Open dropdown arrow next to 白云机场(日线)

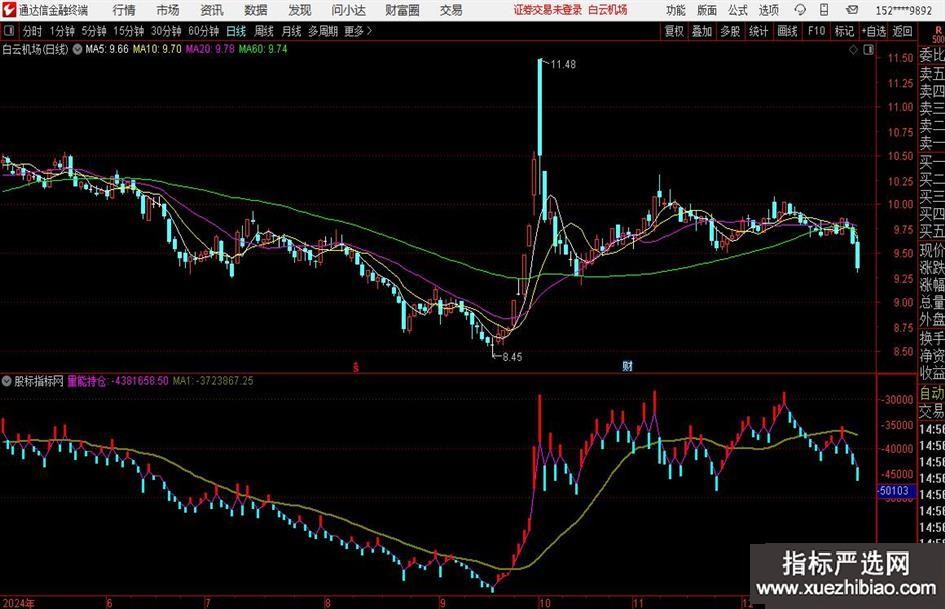[78, 49]
